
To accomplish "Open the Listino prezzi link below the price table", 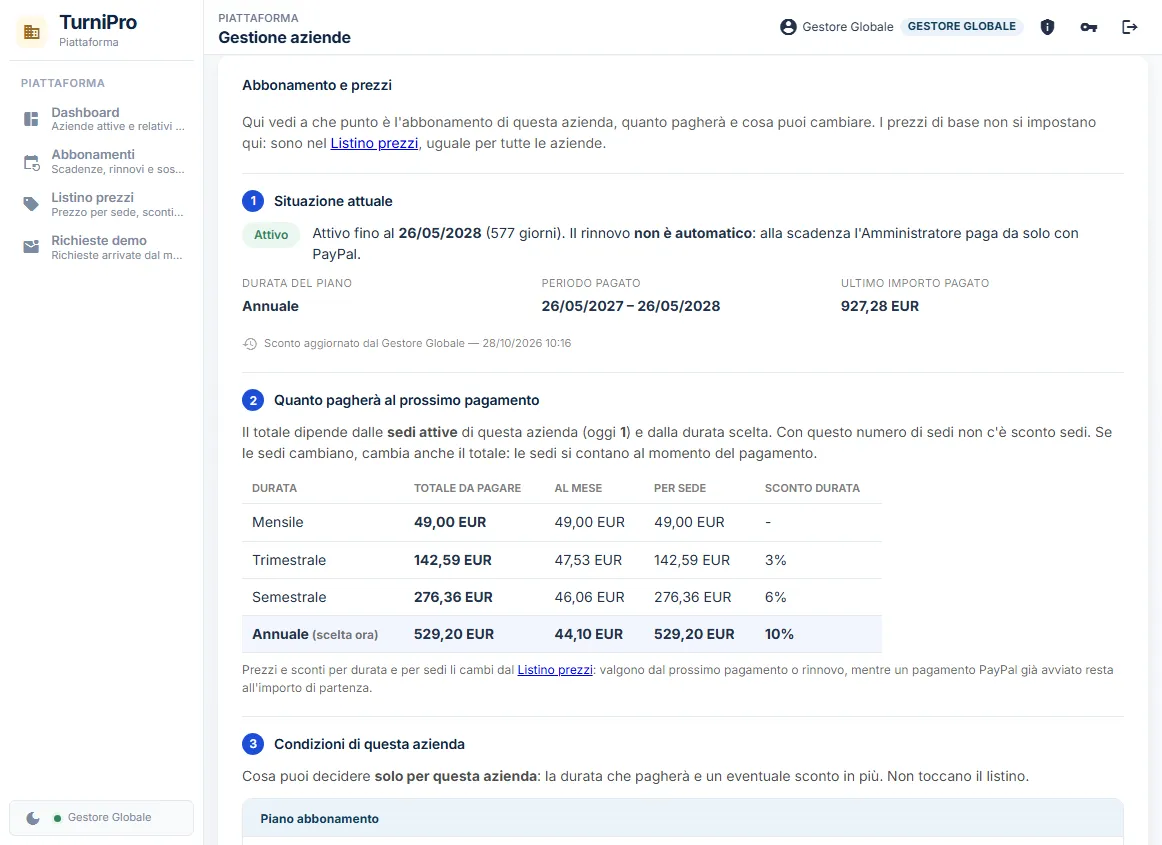I will [555, 669].
